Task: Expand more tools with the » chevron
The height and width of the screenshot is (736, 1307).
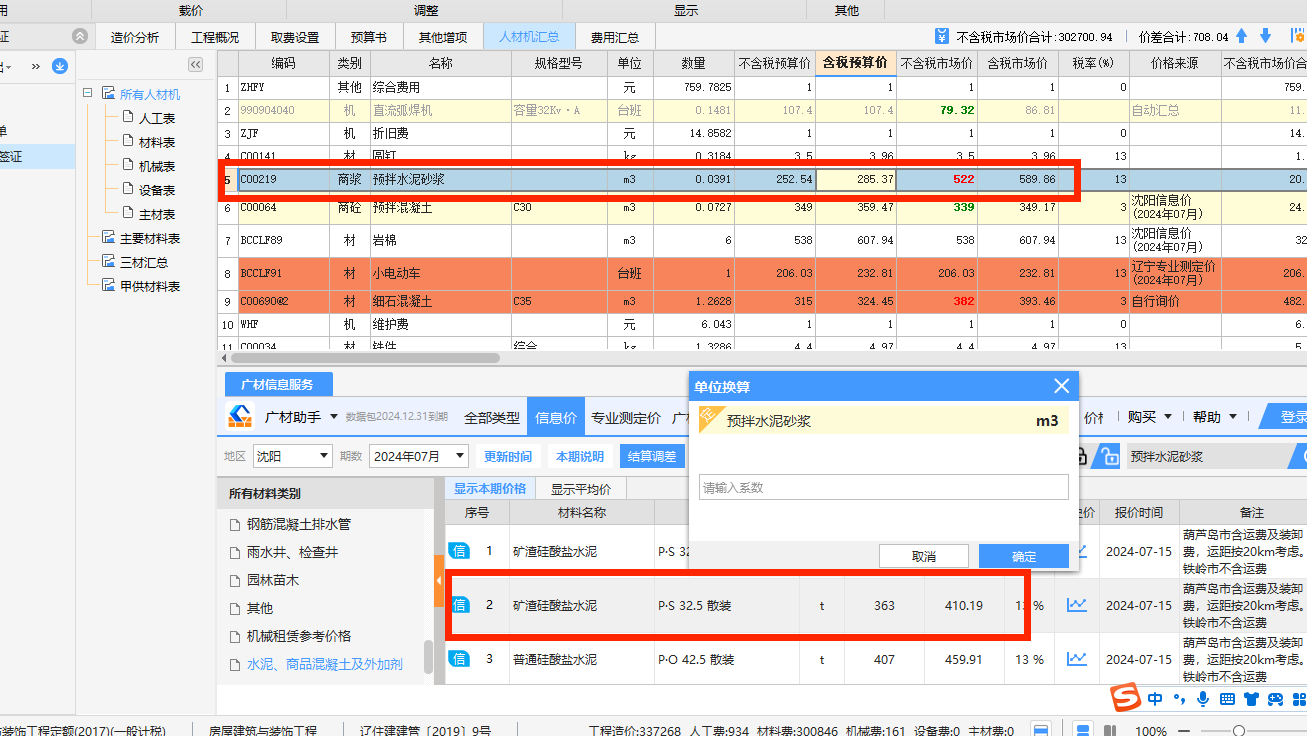Action: pos(36,66)
